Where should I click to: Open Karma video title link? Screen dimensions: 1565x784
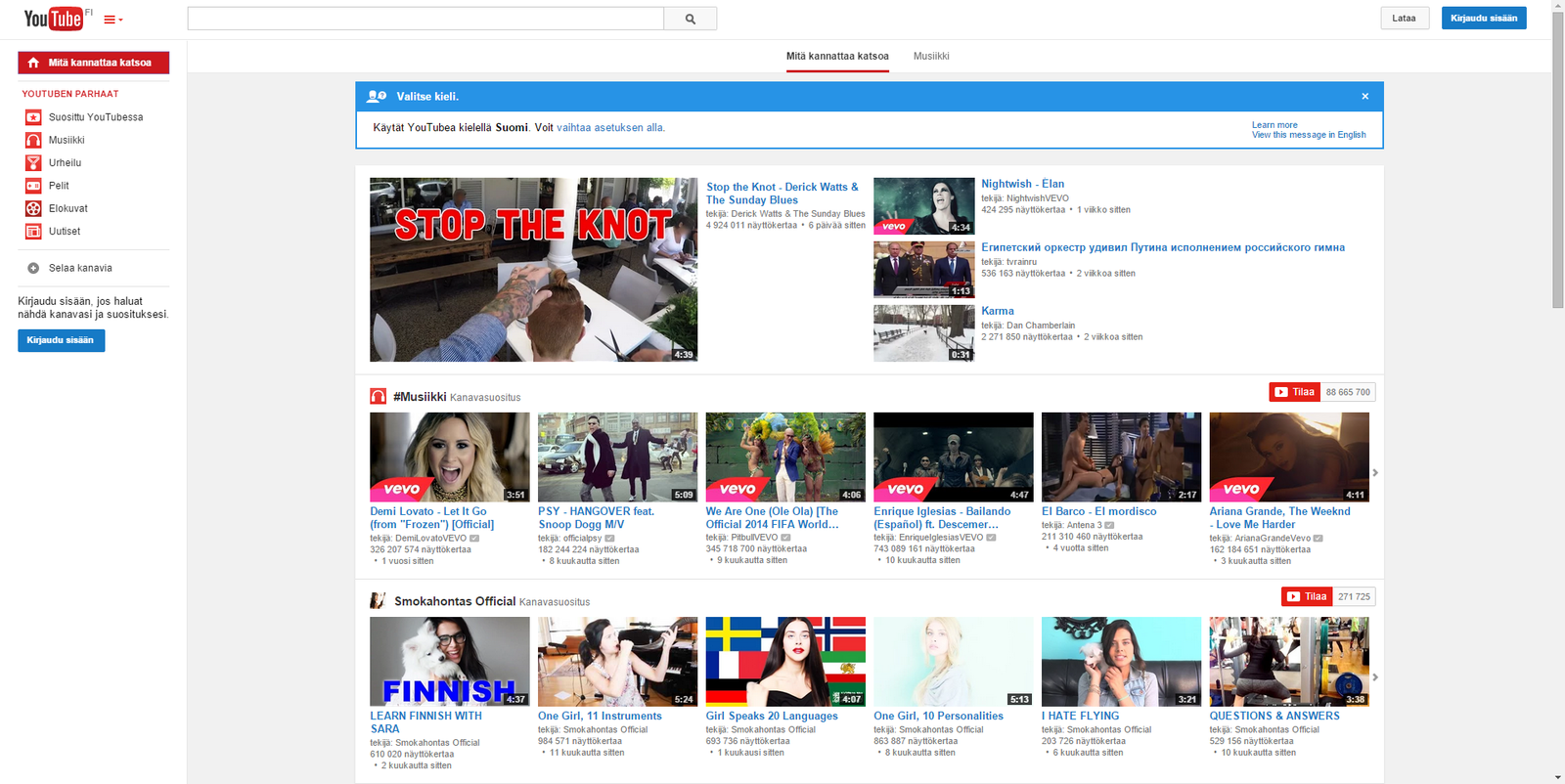click(998, 311)
